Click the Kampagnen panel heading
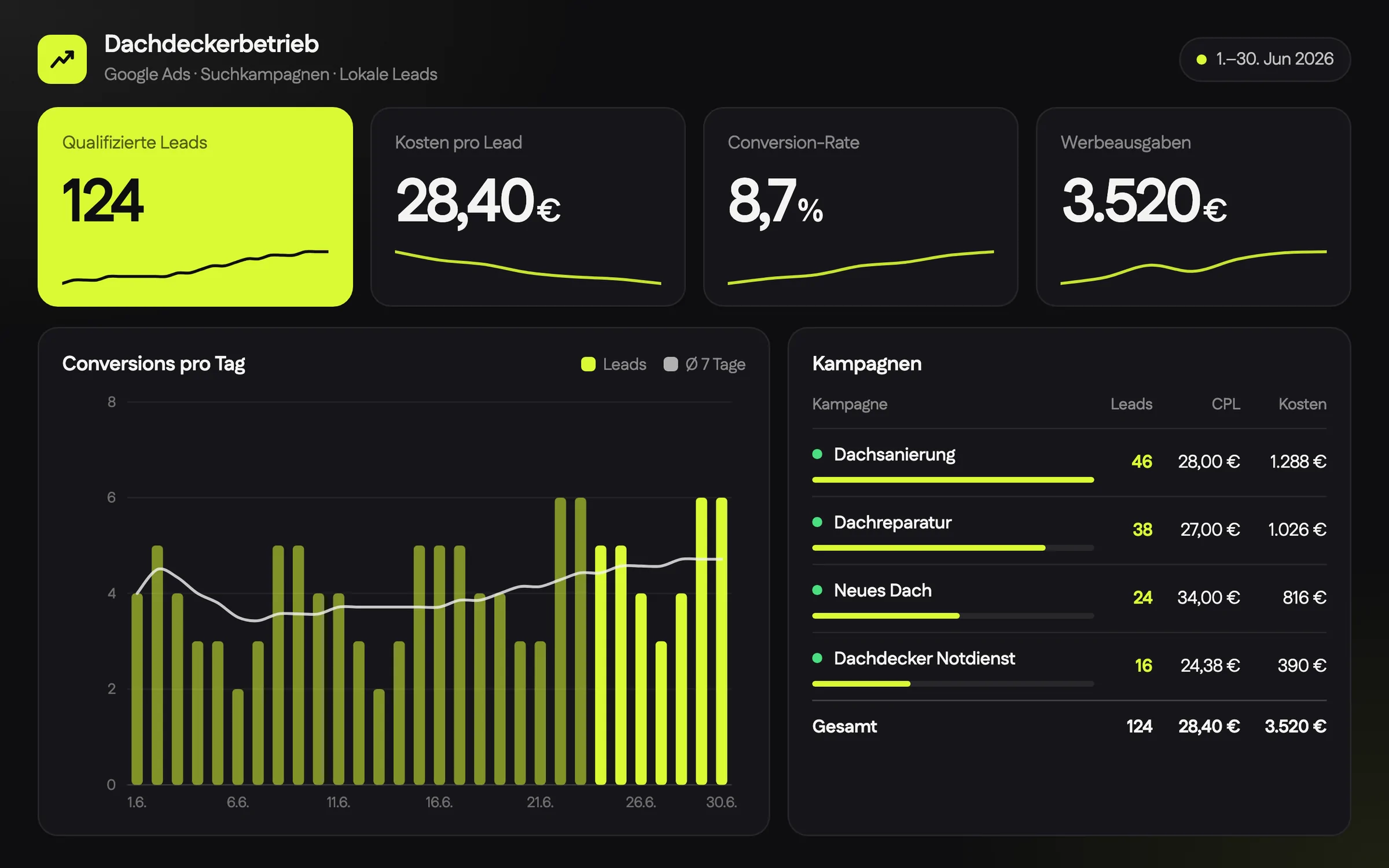1389x868 pixels. pyautogui.click(x=866, y=364)
